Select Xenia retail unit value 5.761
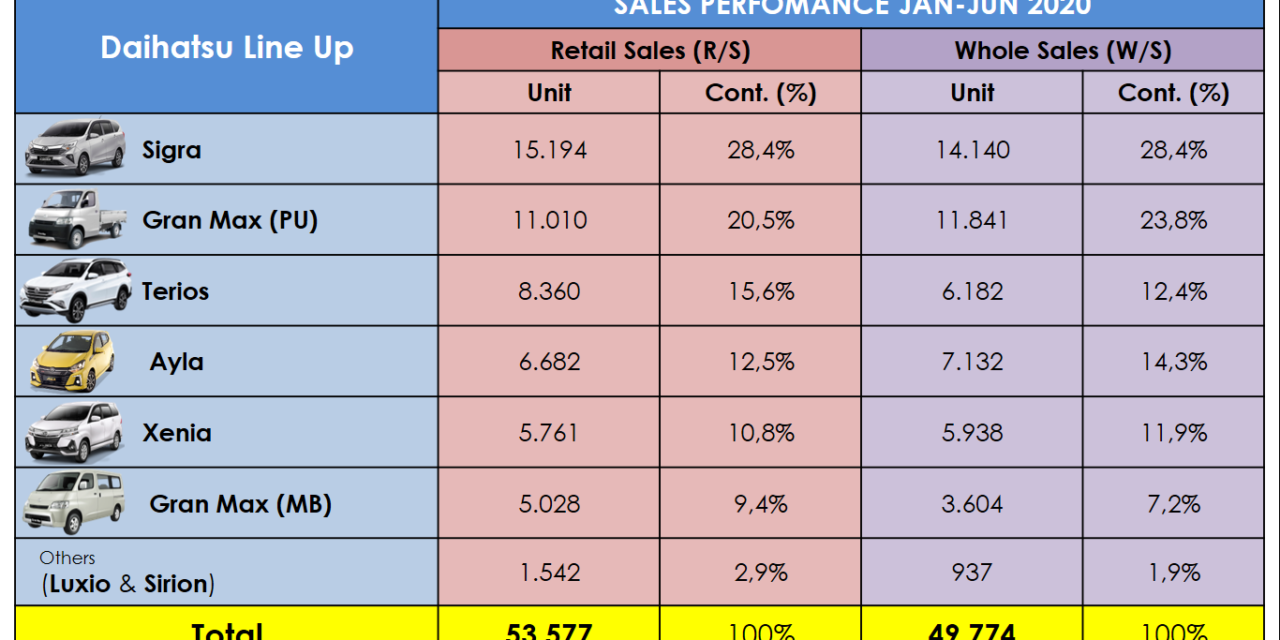This screenshot has width=1280, height=640. (x=549, y=433)
